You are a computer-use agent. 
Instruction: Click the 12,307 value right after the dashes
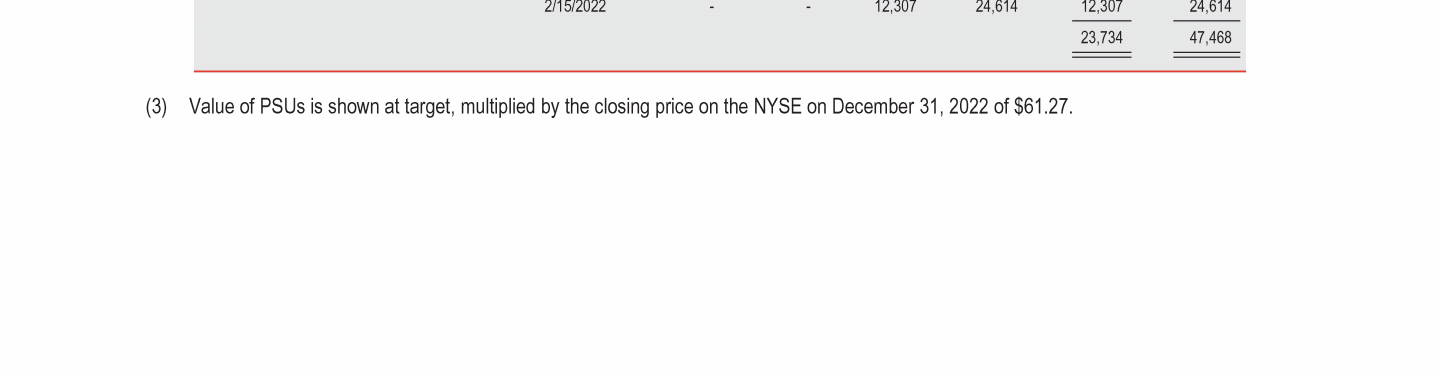click(895, 7)
